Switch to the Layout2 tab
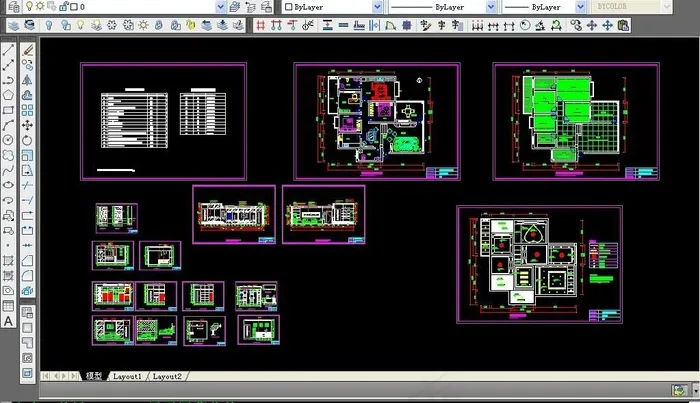 pyautogui.click(x=166, y=376)
